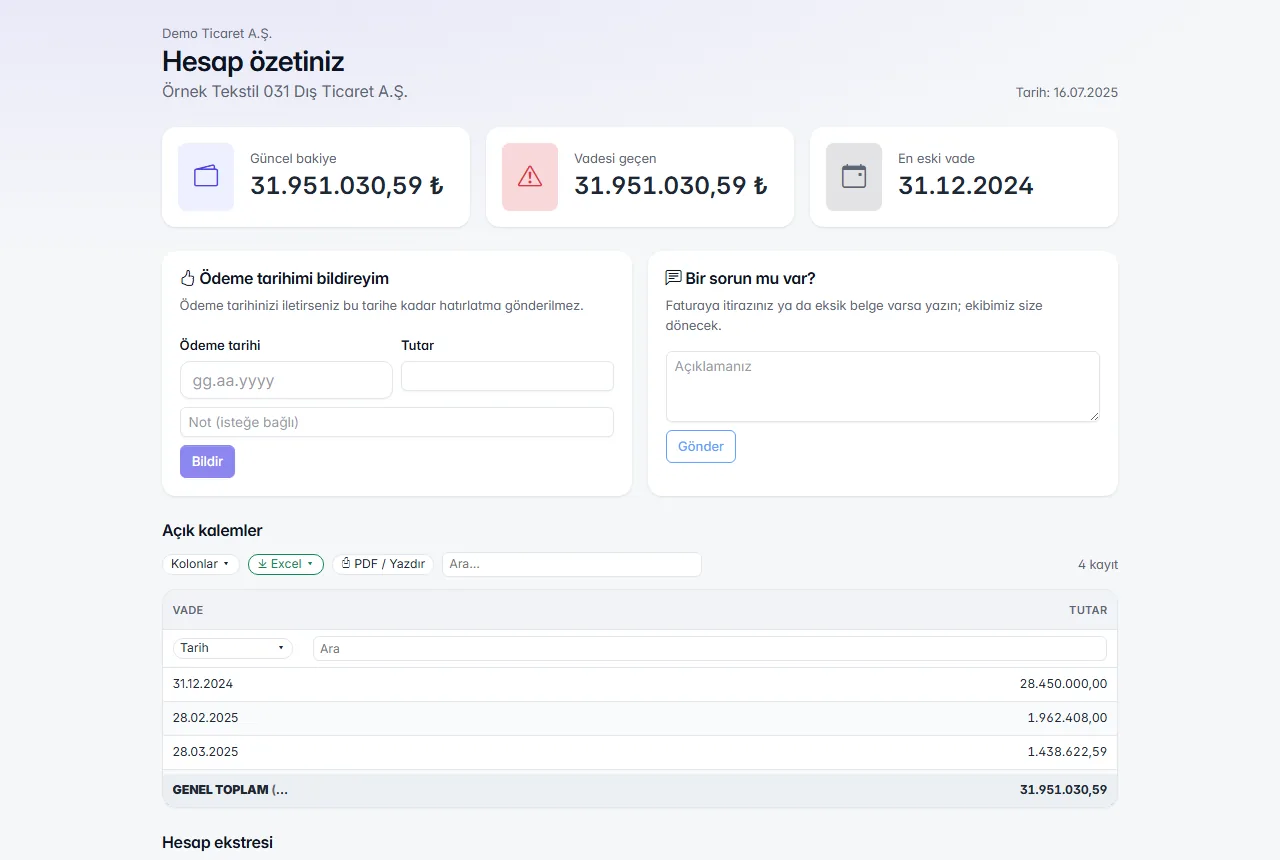The height and width of the screenshot is (860, 1280).
Task: Sort by the VADE column header
Action: pyautogui.click(x=188, y=610)
